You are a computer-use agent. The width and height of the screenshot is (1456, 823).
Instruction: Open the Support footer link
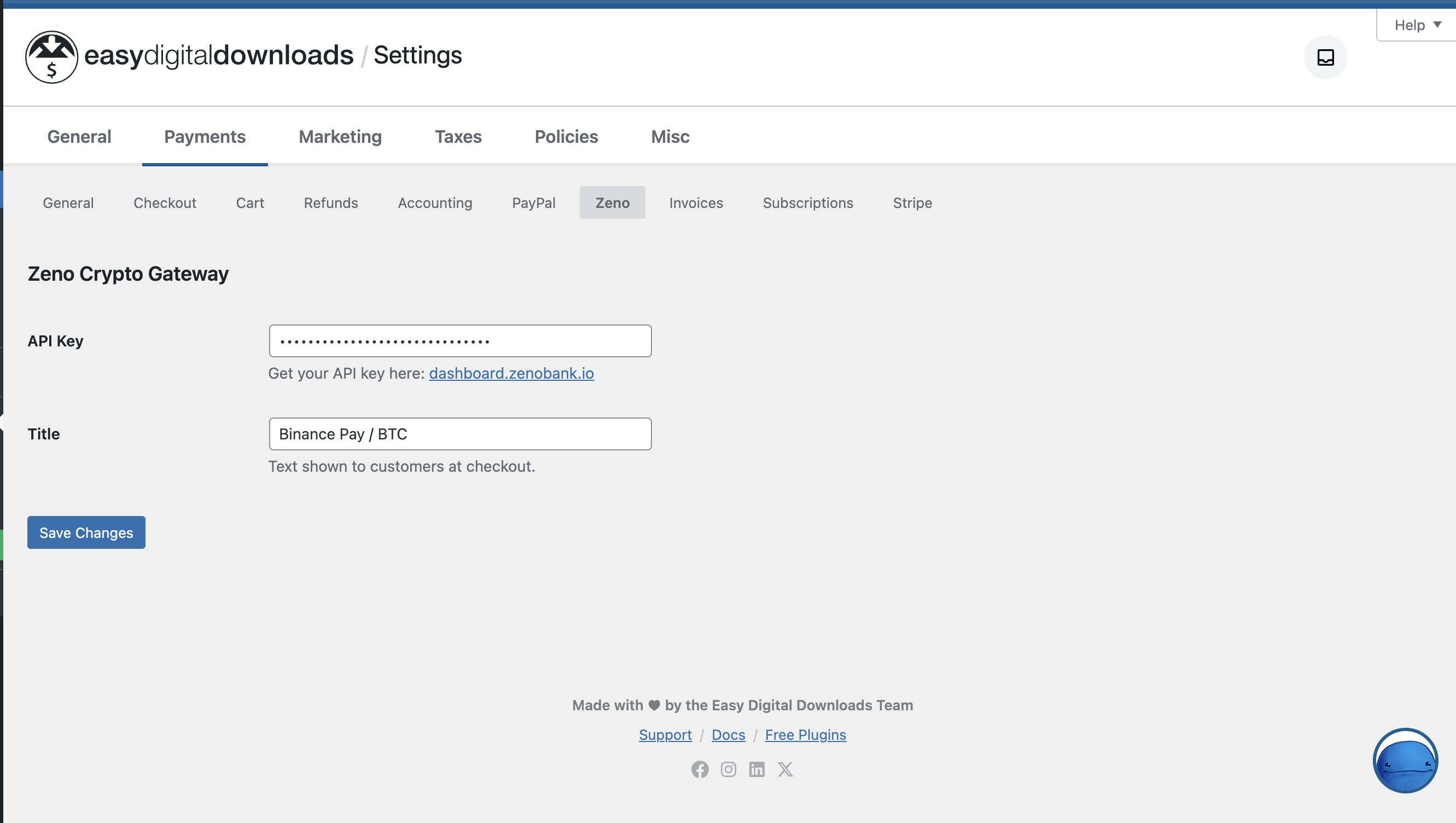pyautogui.click(x=665, y=734)
